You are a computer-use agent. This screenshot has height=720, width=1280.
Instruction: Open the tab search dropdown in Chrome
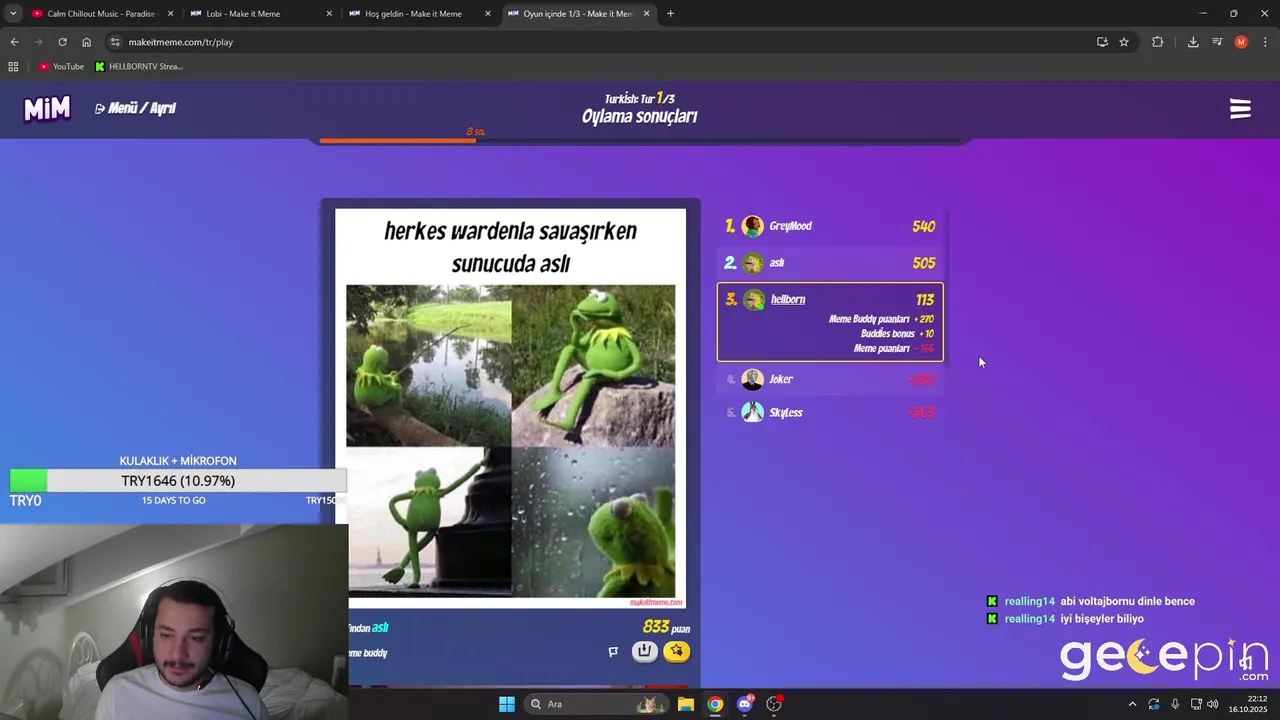tap(13, 13)
